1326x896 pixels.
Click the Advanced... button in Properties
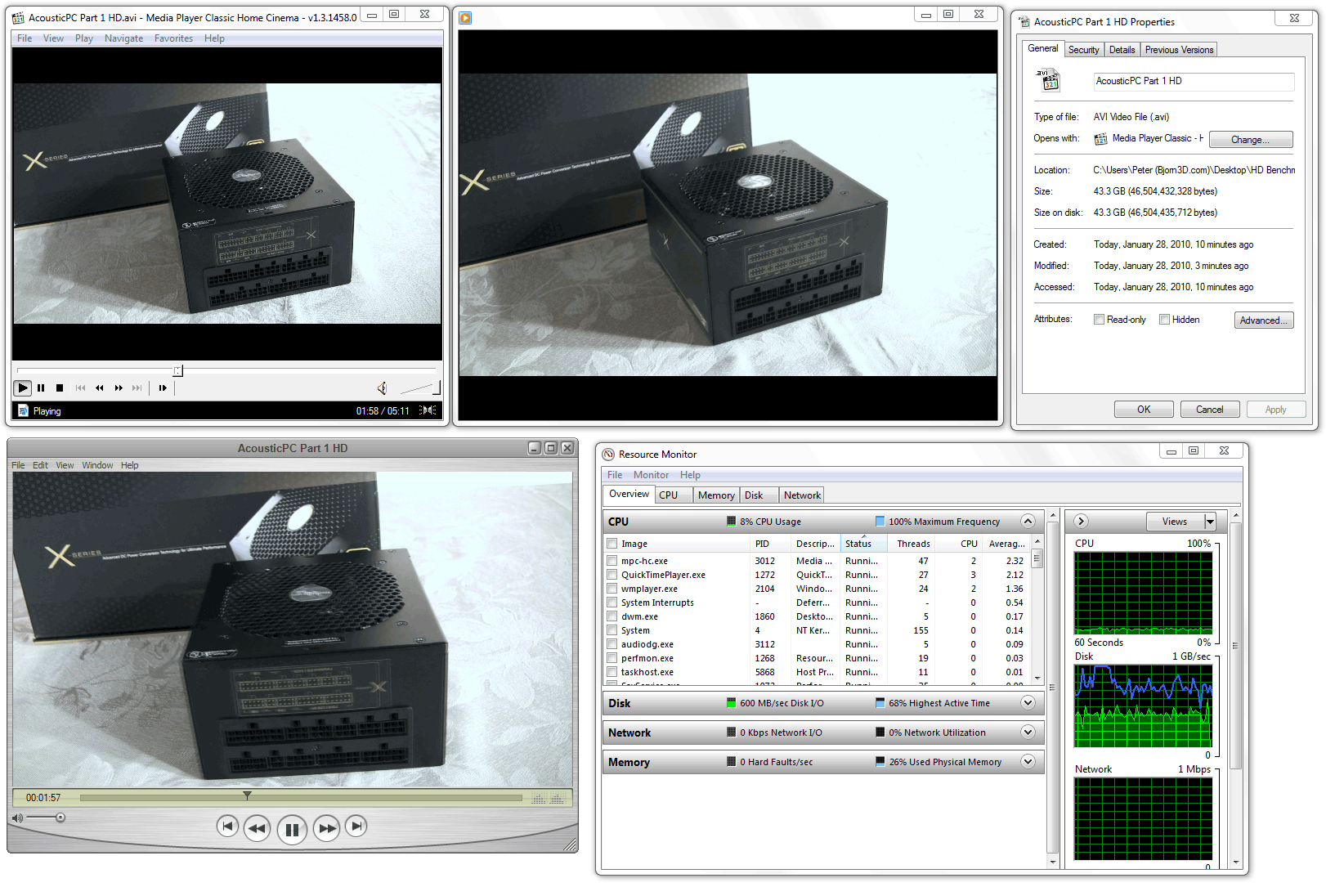(1264, 320)
